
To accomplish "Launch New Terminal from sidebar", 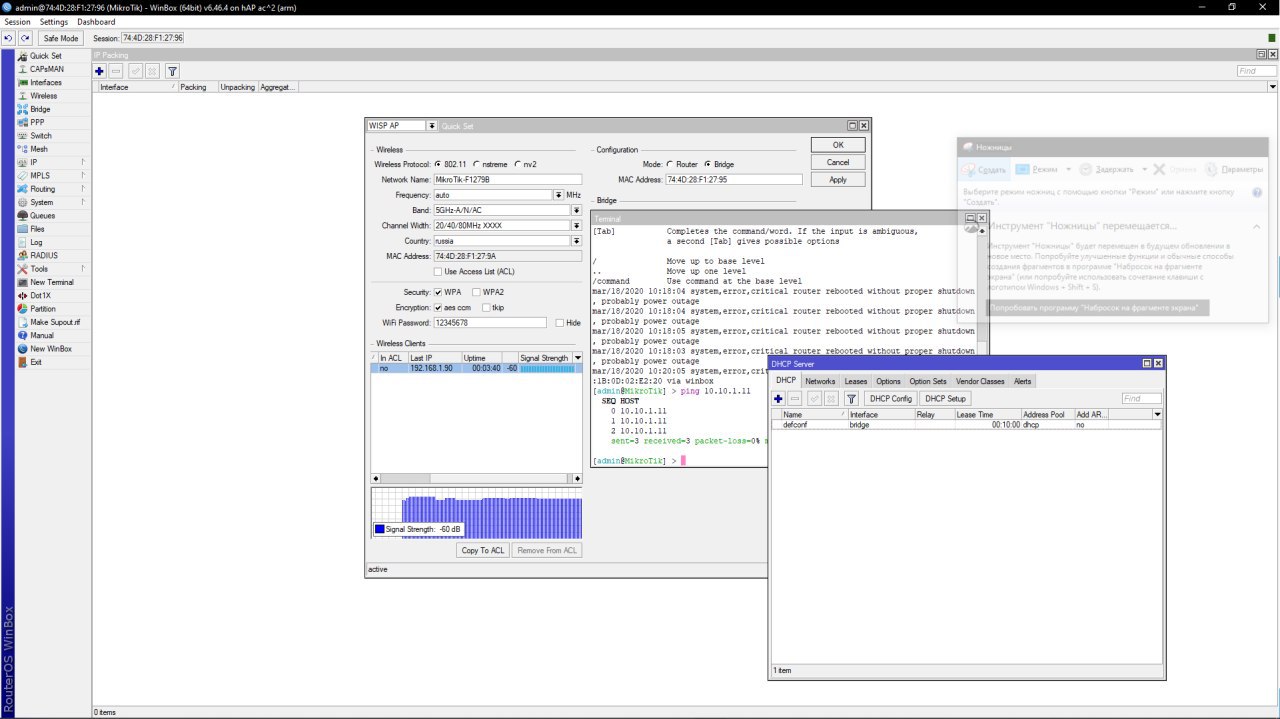I will click(51, 282).
